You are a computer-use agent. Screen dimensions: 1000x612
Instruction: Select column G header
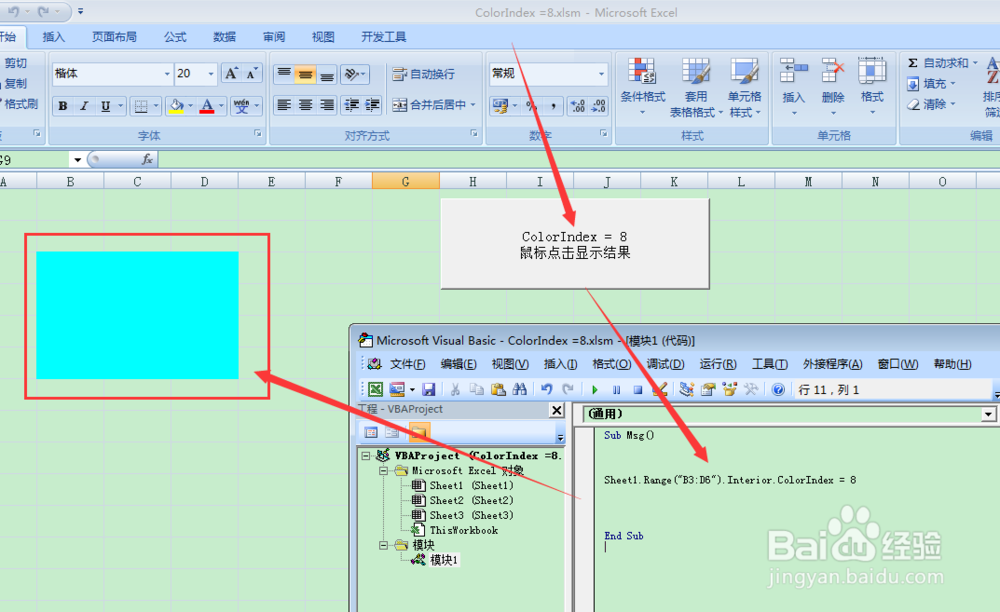tap(406, 182)
